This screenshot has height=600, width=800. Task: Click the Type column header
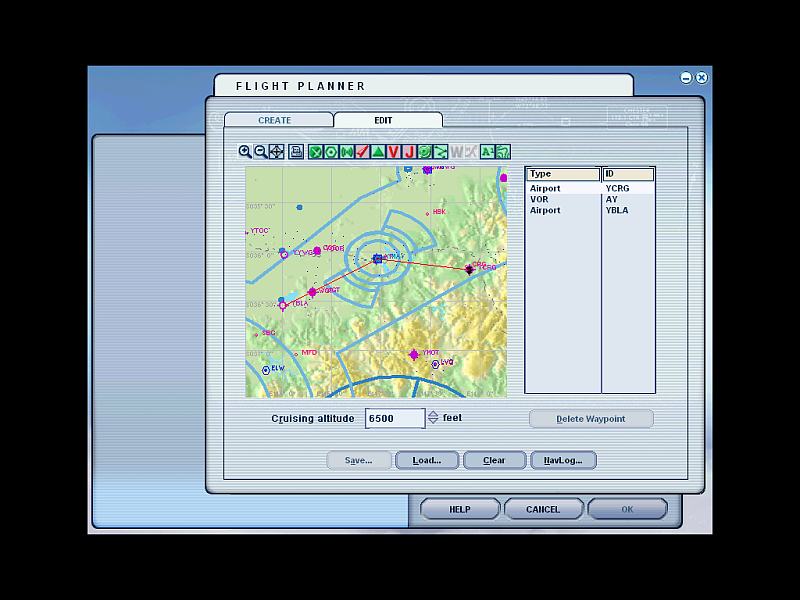pos(563,174)
